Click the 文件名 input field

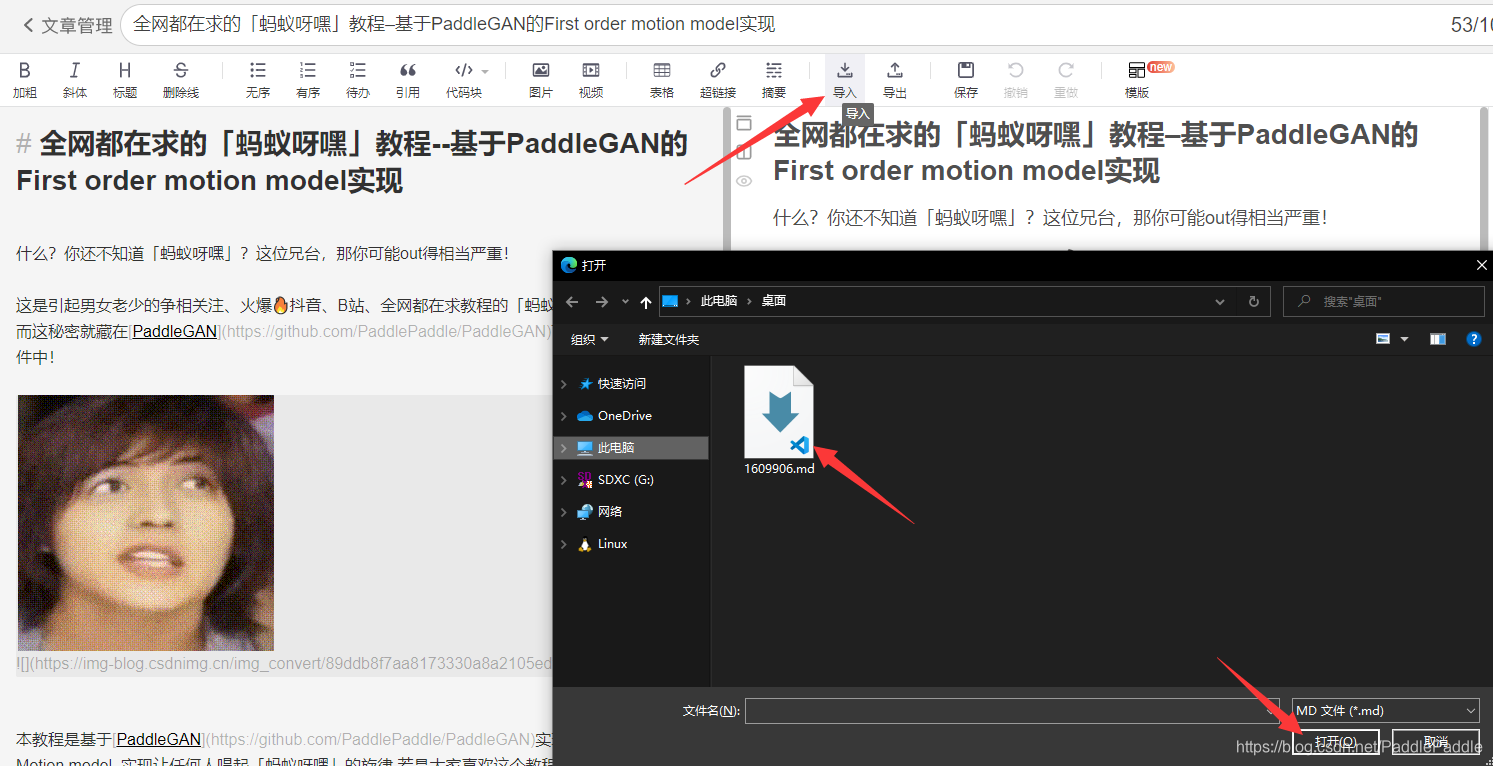(x=1012, y=711)
